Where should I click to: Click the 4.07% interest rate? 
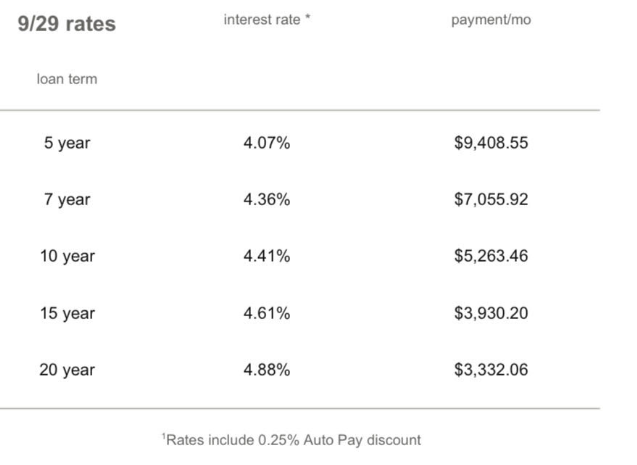point(267,143)
